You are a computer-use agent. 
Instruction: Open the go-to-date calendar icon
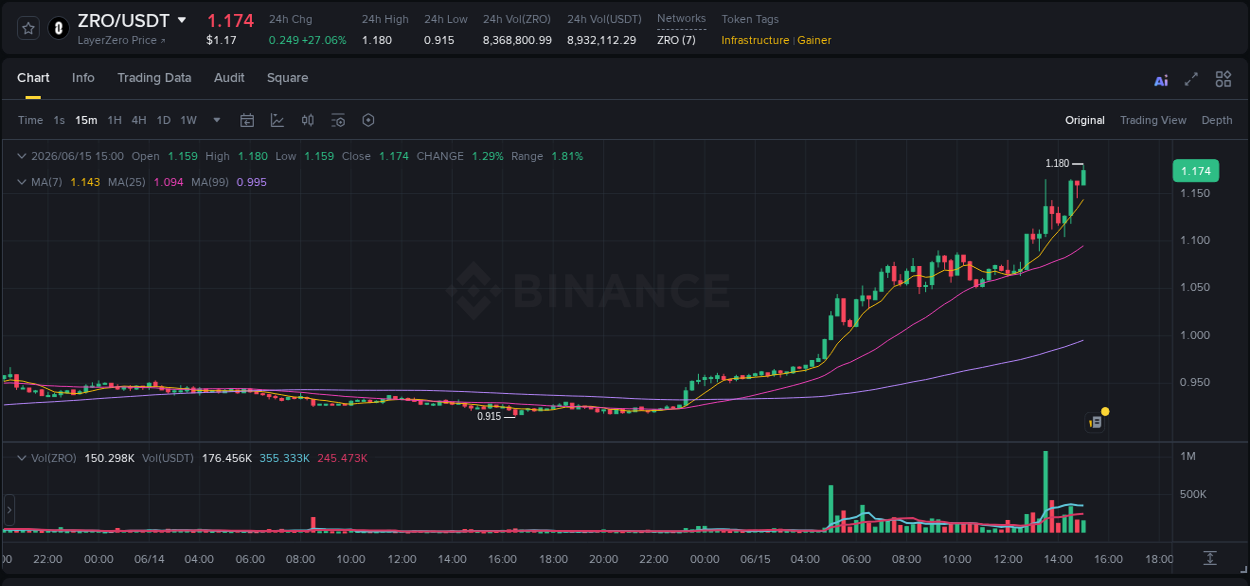click(x=247, y=120)
